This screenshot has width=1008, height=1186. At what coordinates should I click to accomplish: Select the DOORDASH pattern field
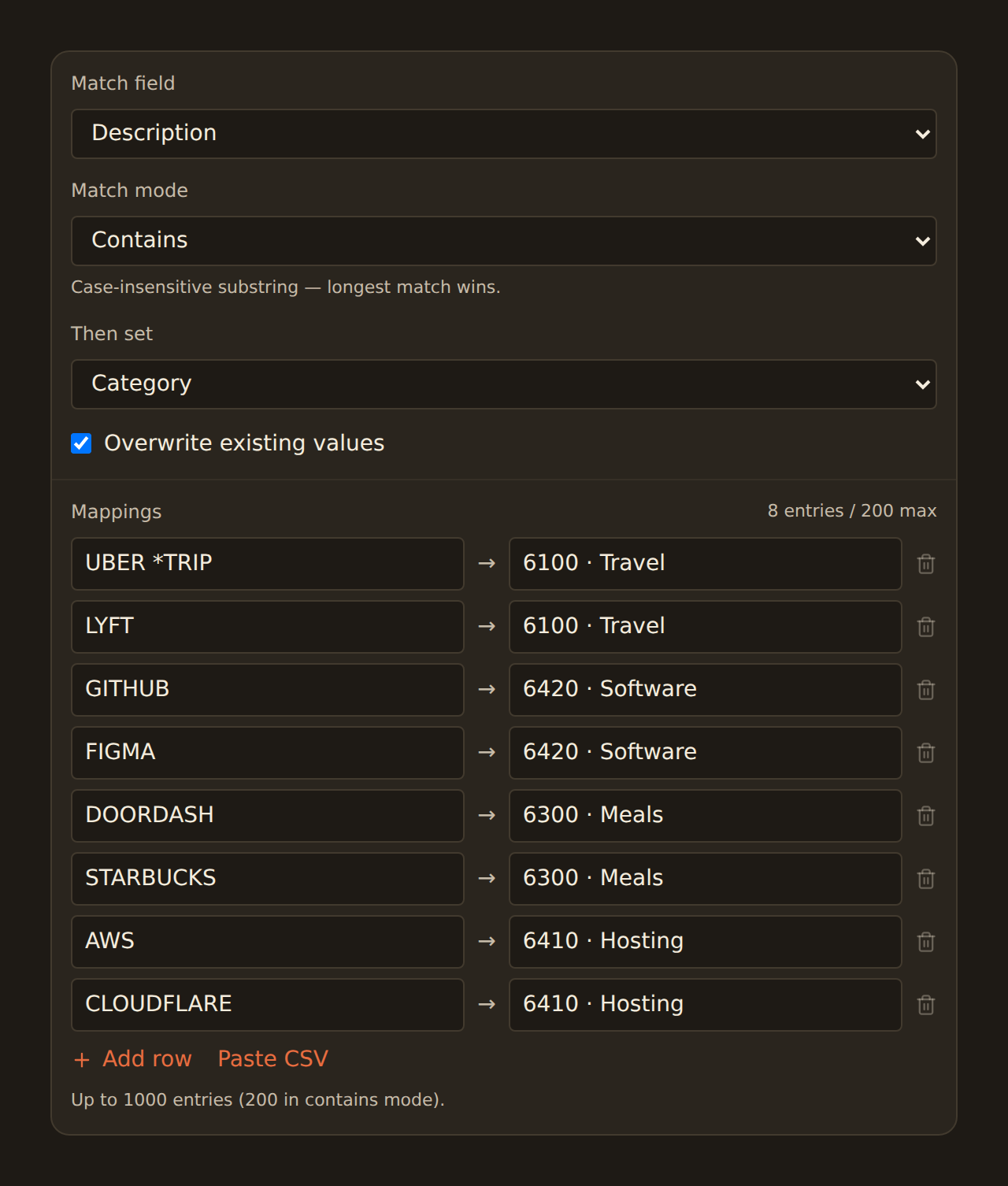point(268,816)
